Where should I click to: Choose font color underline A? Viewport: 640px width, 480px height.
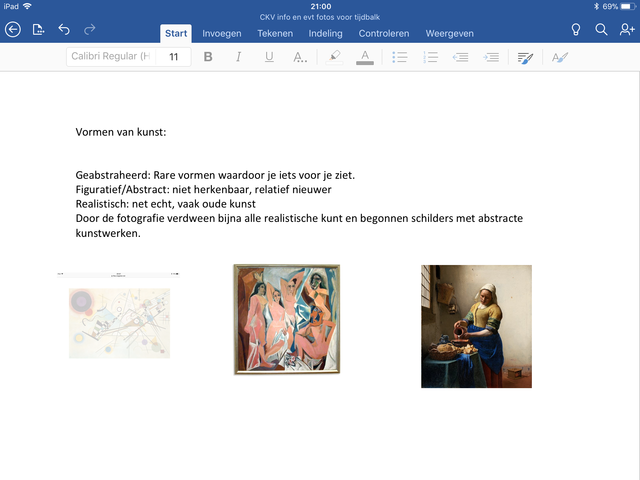365,57
